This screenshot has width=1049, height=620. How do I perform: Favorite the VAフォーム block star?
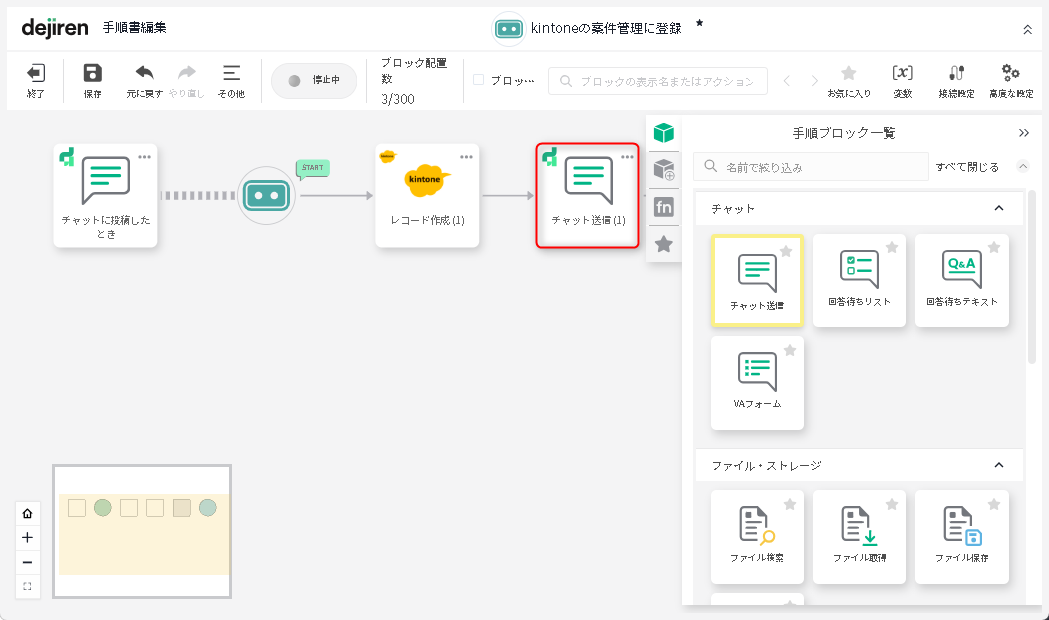tap(790, 350)
